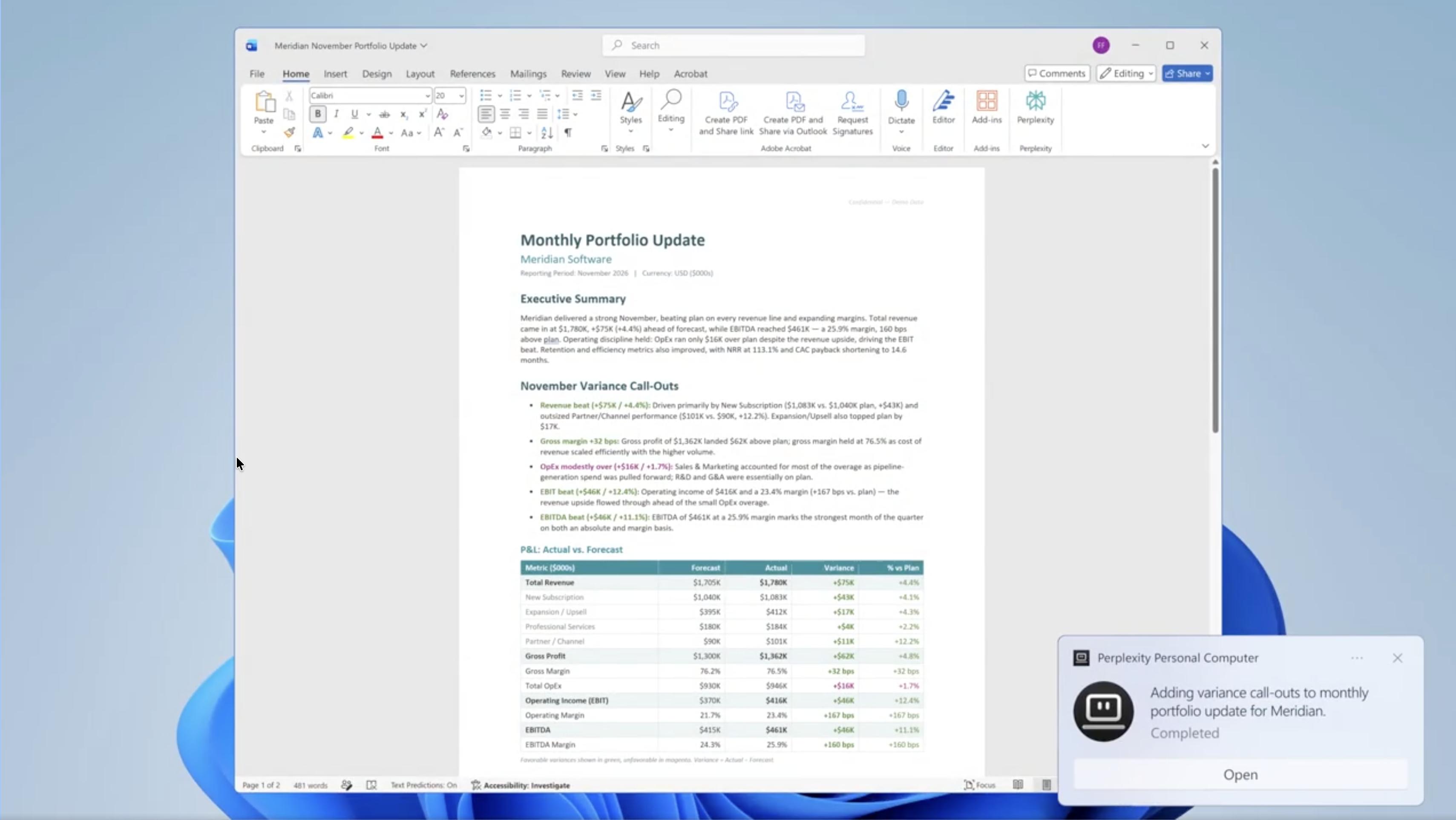
Task: Open the Add-ins gallery
Action: pos(987,108)
